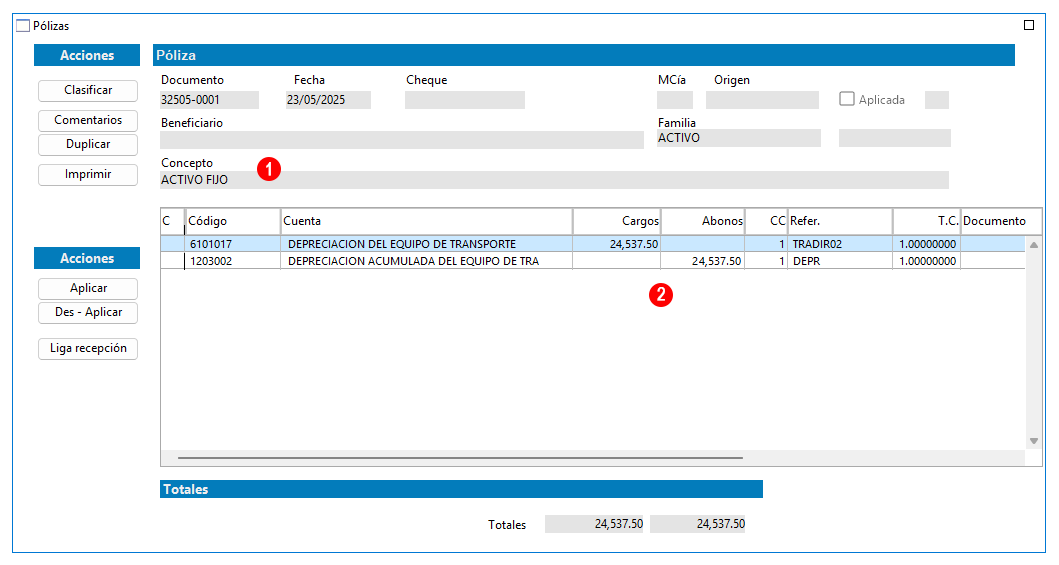This screenshot has width=1059, height=565.
Task: Click the Familia field showing ACTIVO
Action: click(739, 138)
